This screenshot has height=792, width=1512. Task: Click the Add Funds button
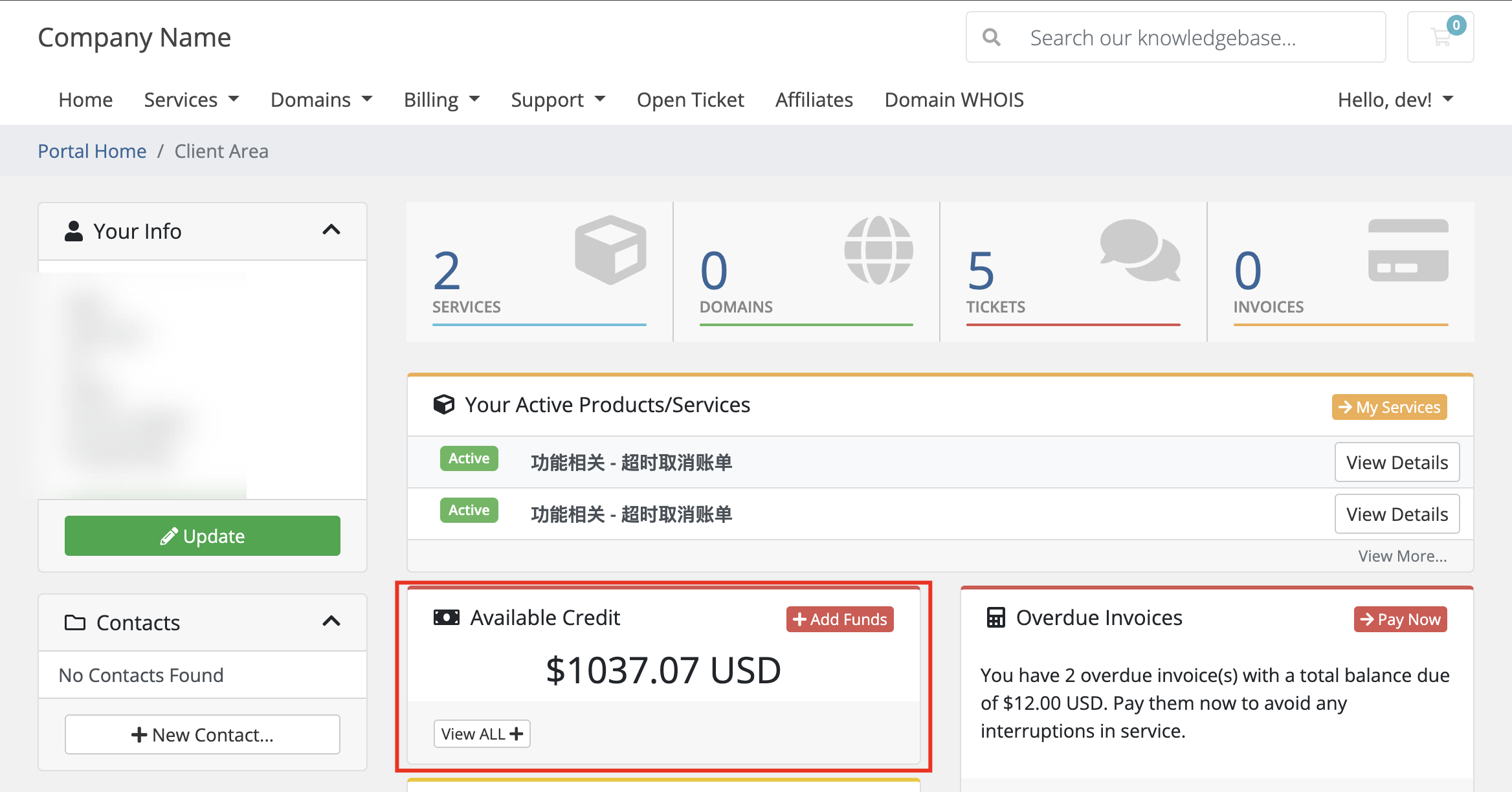click(x=839, y=619)
